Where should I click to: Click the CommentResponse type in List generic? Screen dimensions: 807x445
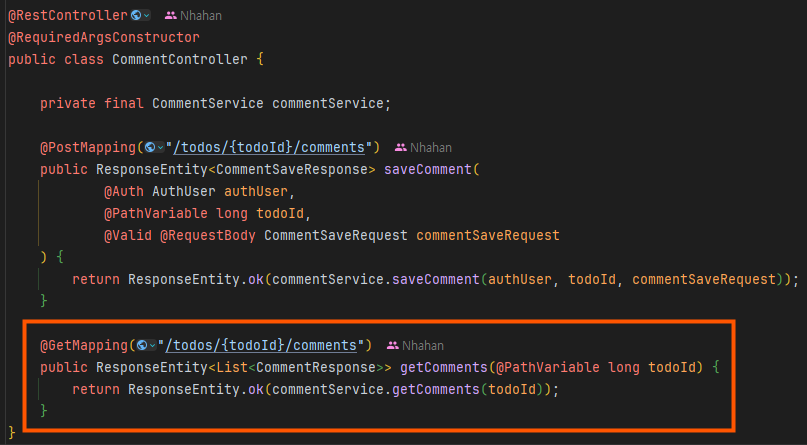coord(315,367)
